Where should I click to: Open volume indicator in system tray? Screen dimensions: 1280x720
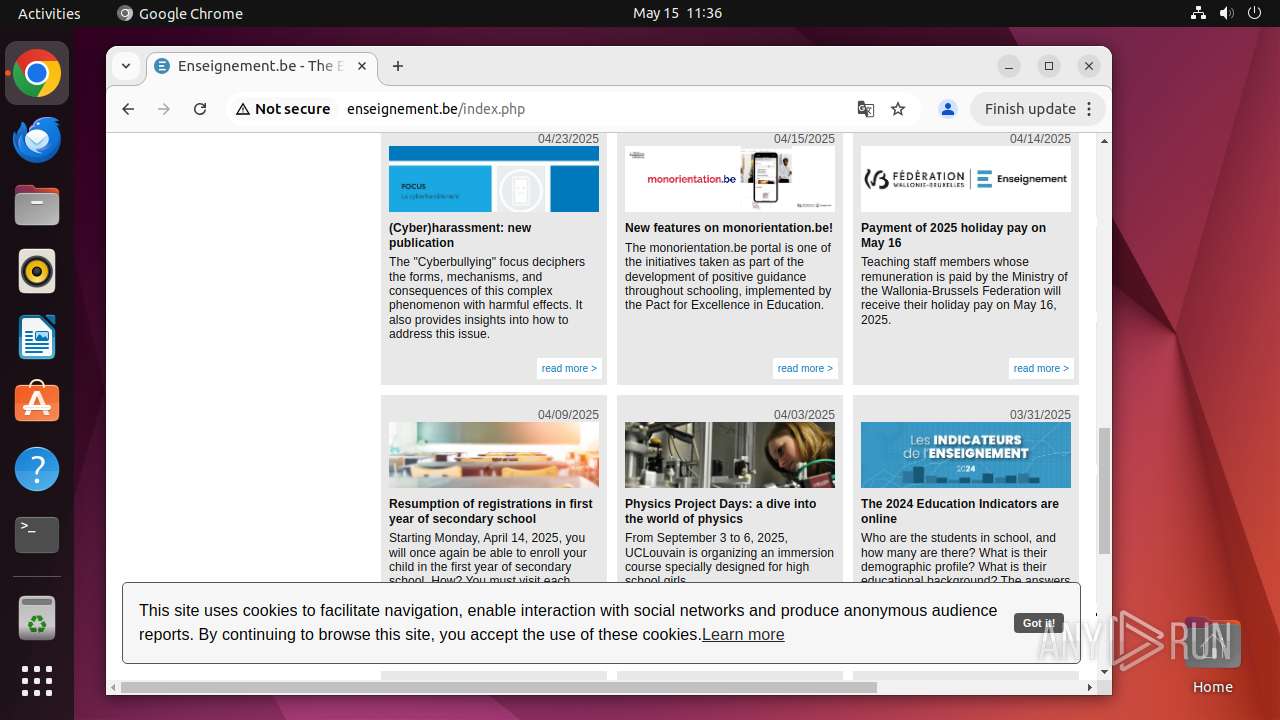[1227, 13]
